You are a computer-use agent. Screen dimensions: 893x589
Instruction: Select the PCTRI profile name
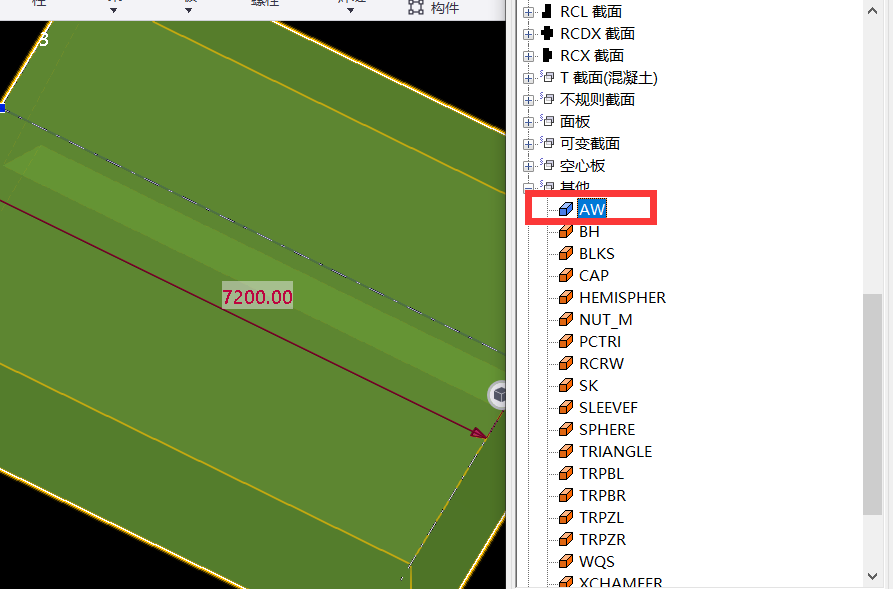600,342
